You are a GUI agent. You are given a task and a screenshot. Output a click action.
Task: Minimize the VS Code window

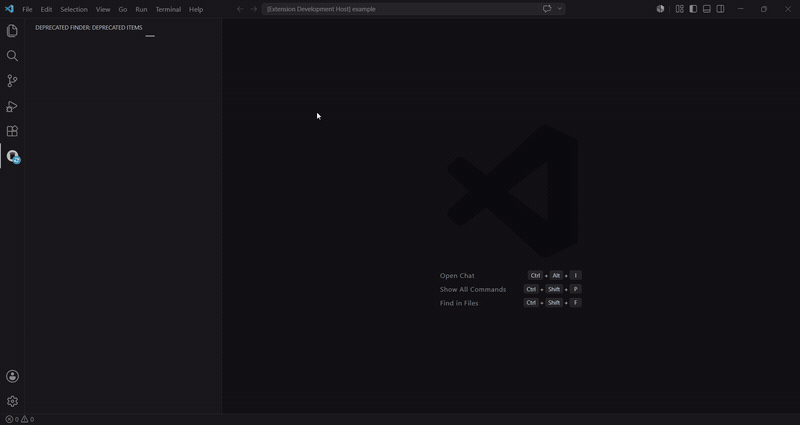click(x=740, y=9)
